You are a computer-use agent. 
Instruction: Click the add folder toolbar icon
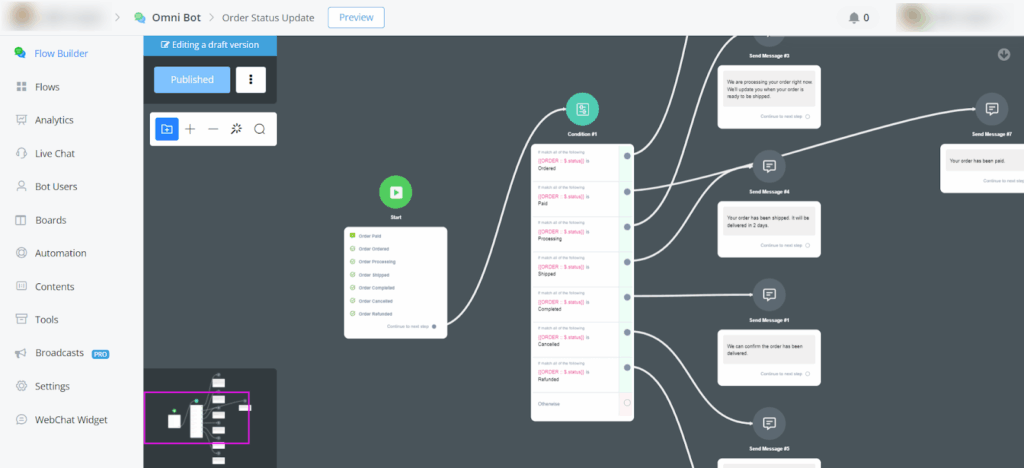coord(167,129)
